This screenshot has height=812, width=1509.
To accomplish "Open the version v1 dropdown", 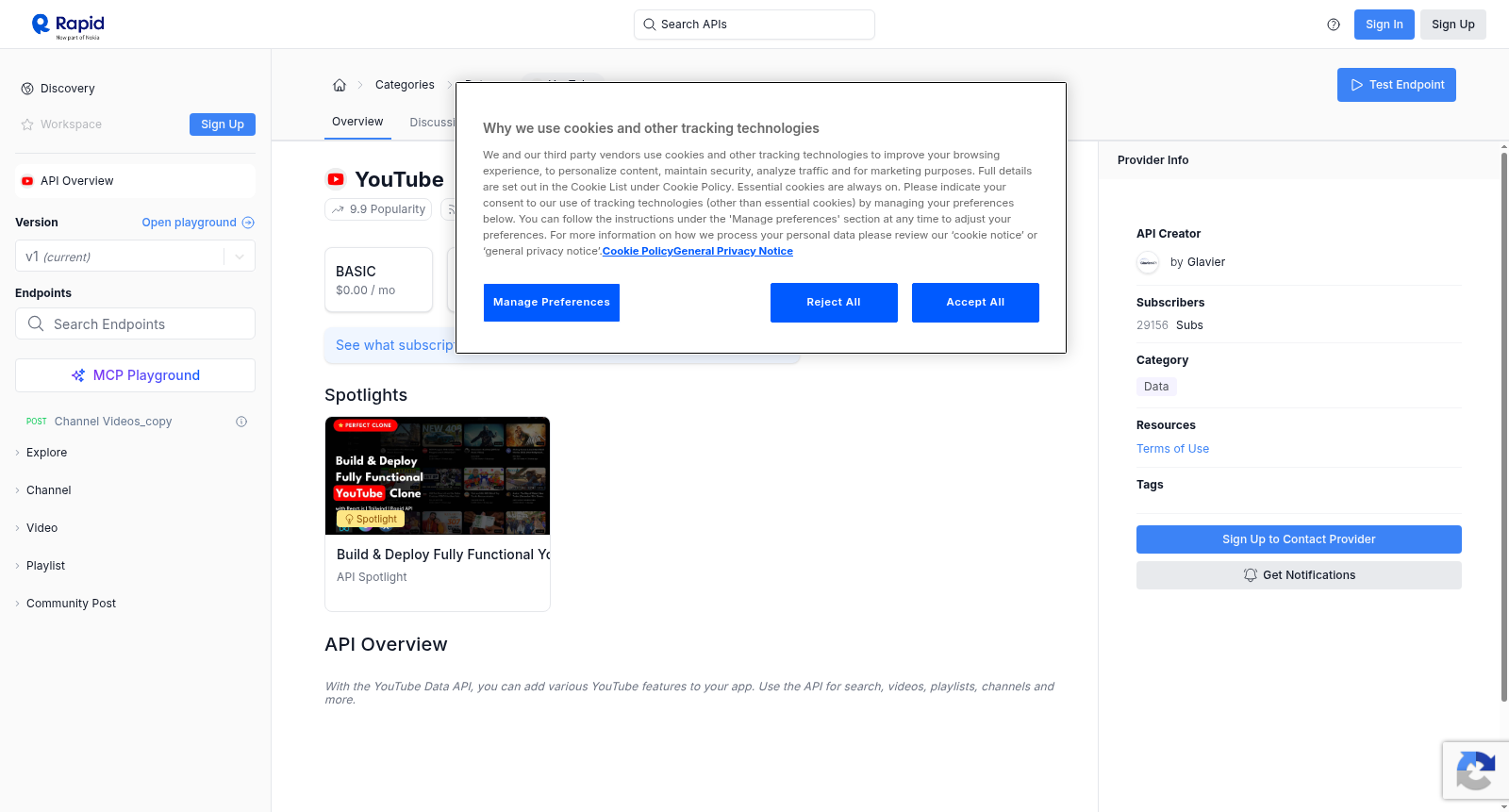I will pyautogui.click(x=135, y=257).
